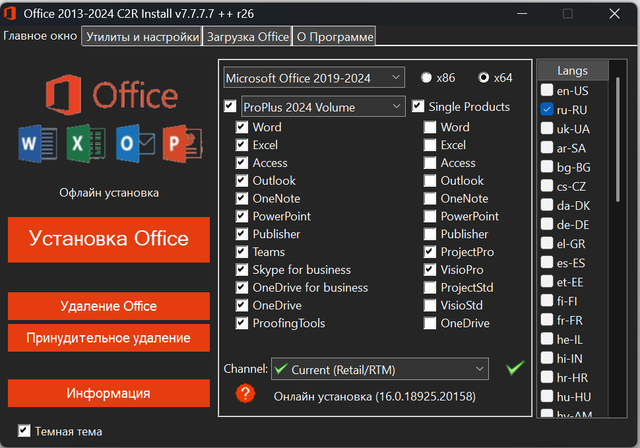
Task: Click the Информация button
Action: click(109, 393)
